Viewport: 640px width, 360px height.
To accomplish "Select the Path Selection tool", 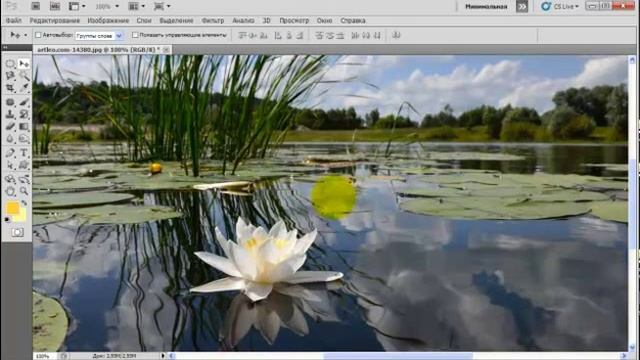I will click(x=10, y=165).
